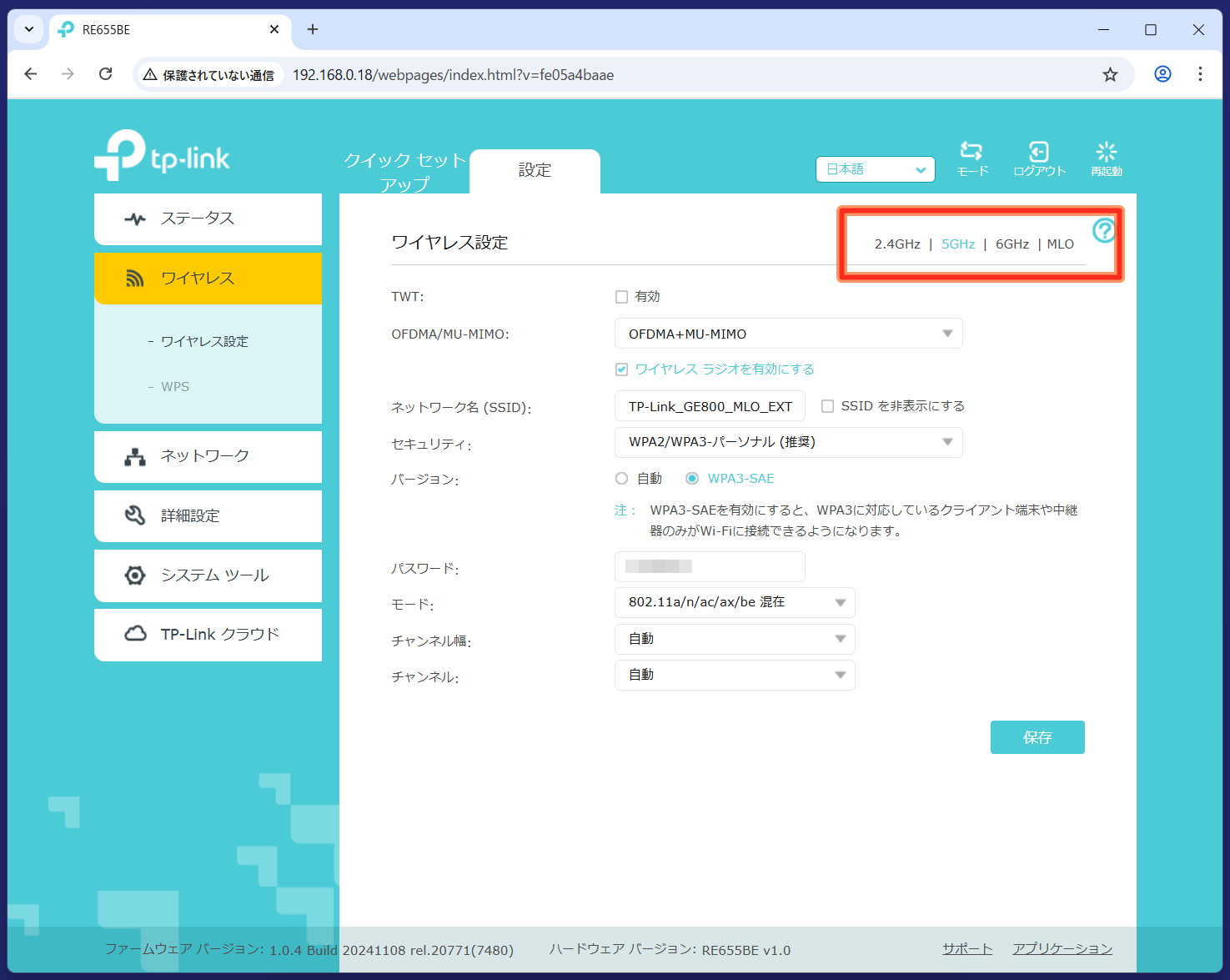Image resolution: width=1230 pixels, height=980 pixels.
Task: Click the status pulse icon in the sidebar
Action: (x=135, y=219)
